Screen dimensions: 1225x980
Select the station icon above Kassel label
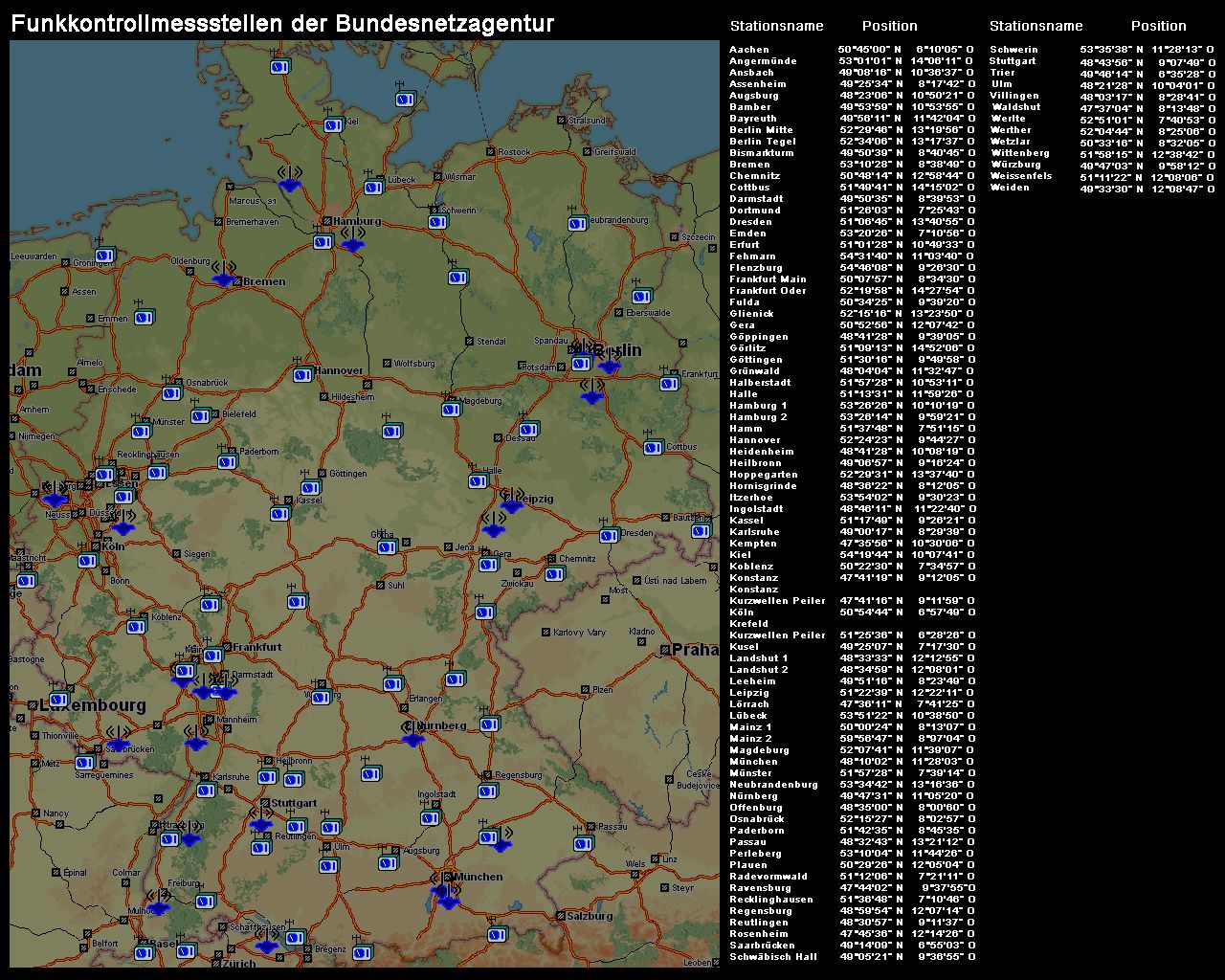tap(309, 487)
